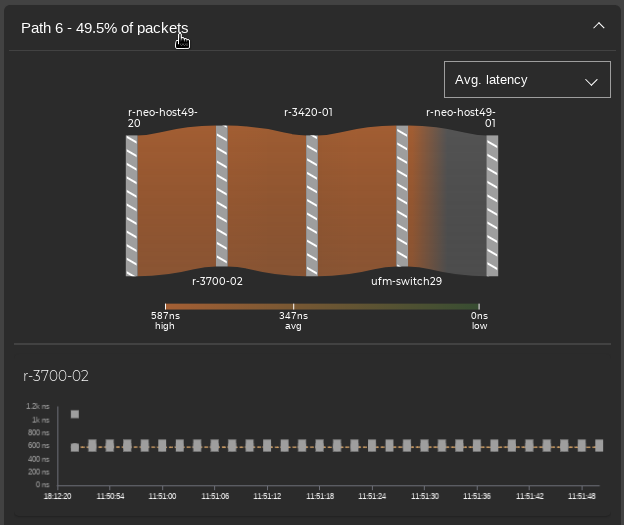Viewport: 624px width, 525px height.
Task: Click the ufm-switch29 label under diagram
Action: [x=406, y=282]
